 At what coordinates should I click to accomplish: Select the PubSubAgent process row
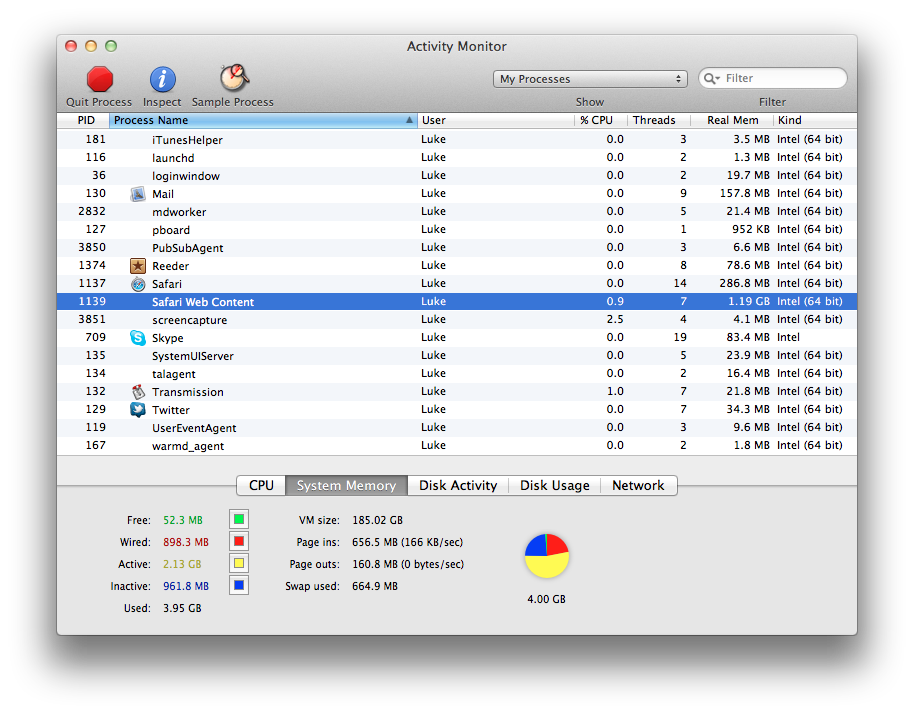pyautogui.click(x=457, y=248)
